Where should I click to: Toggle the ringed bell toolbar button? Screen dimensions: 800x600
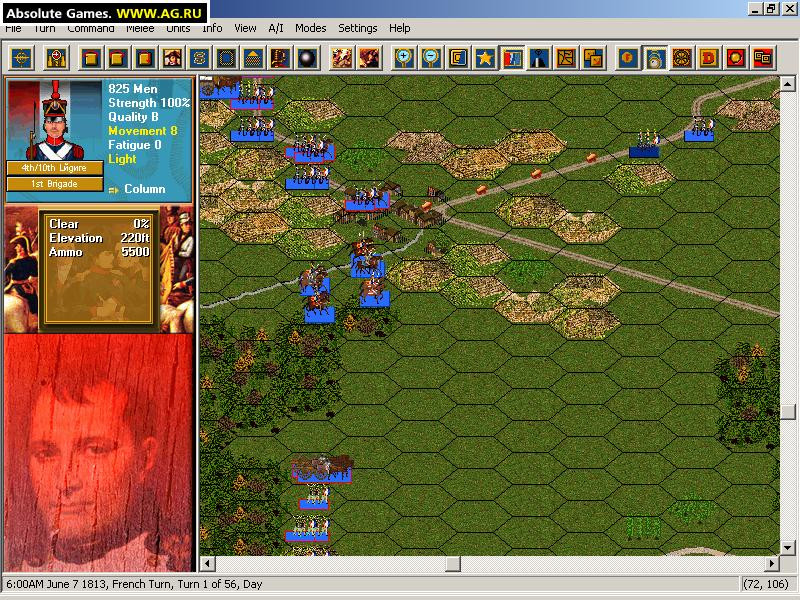(655, 58)
